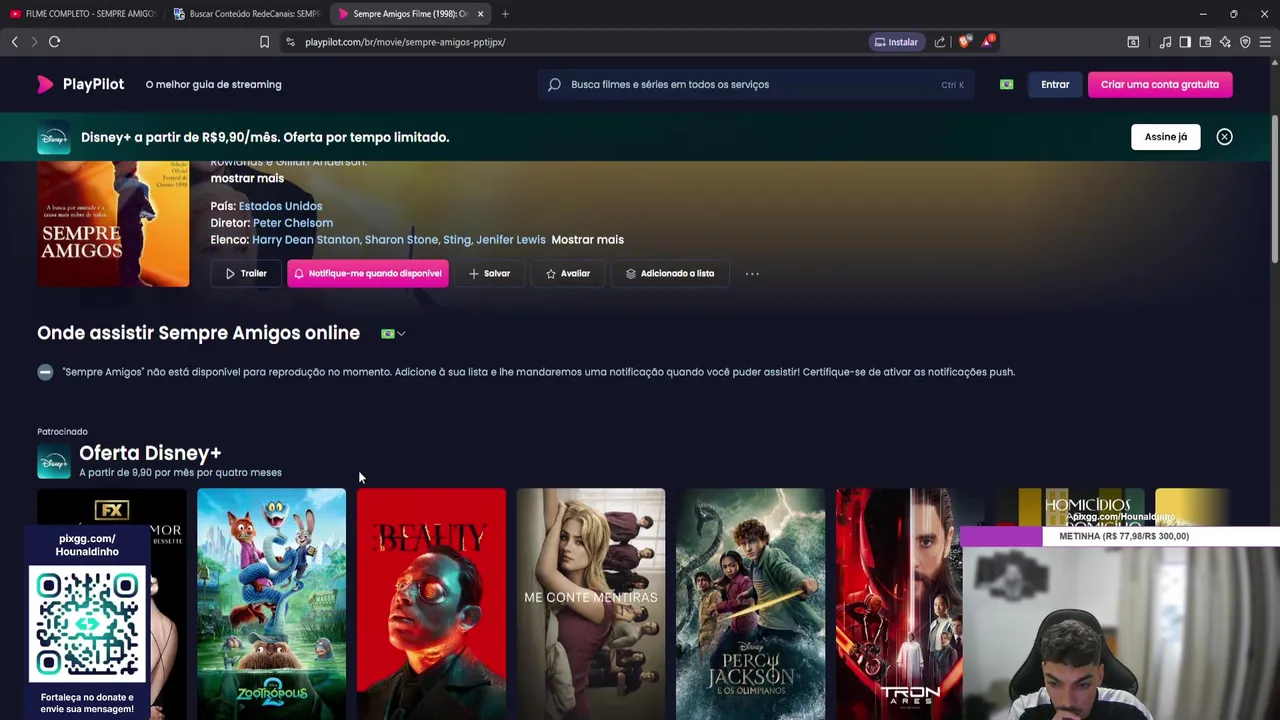Open a new browser tab

(505, 14)
